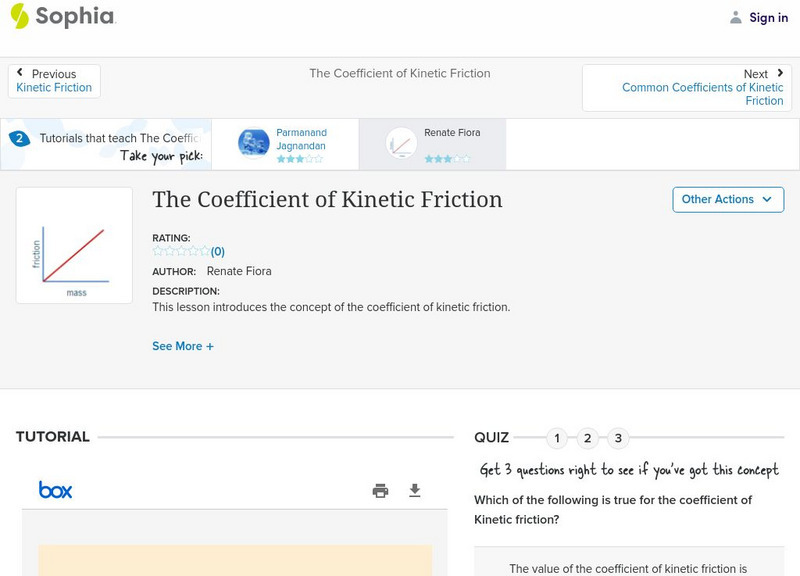The image size is (800, 576).
Task: Click Renate Fiora's avatar icon
Action: click(x=401, y=144)
